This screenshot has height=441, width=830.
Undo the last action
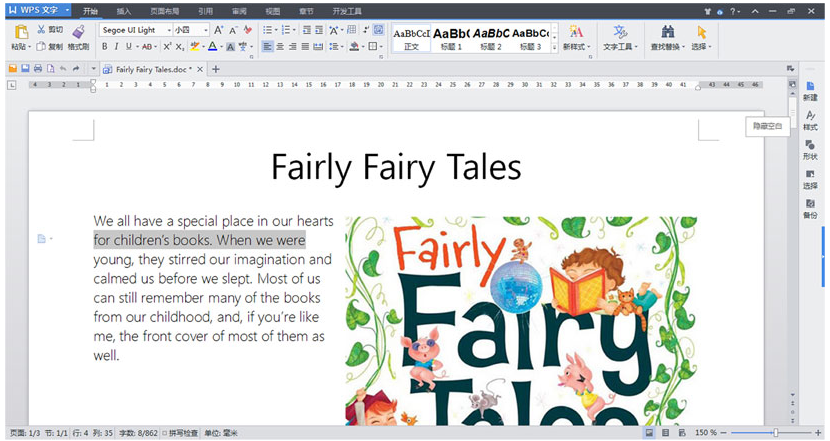coord(63,69)
